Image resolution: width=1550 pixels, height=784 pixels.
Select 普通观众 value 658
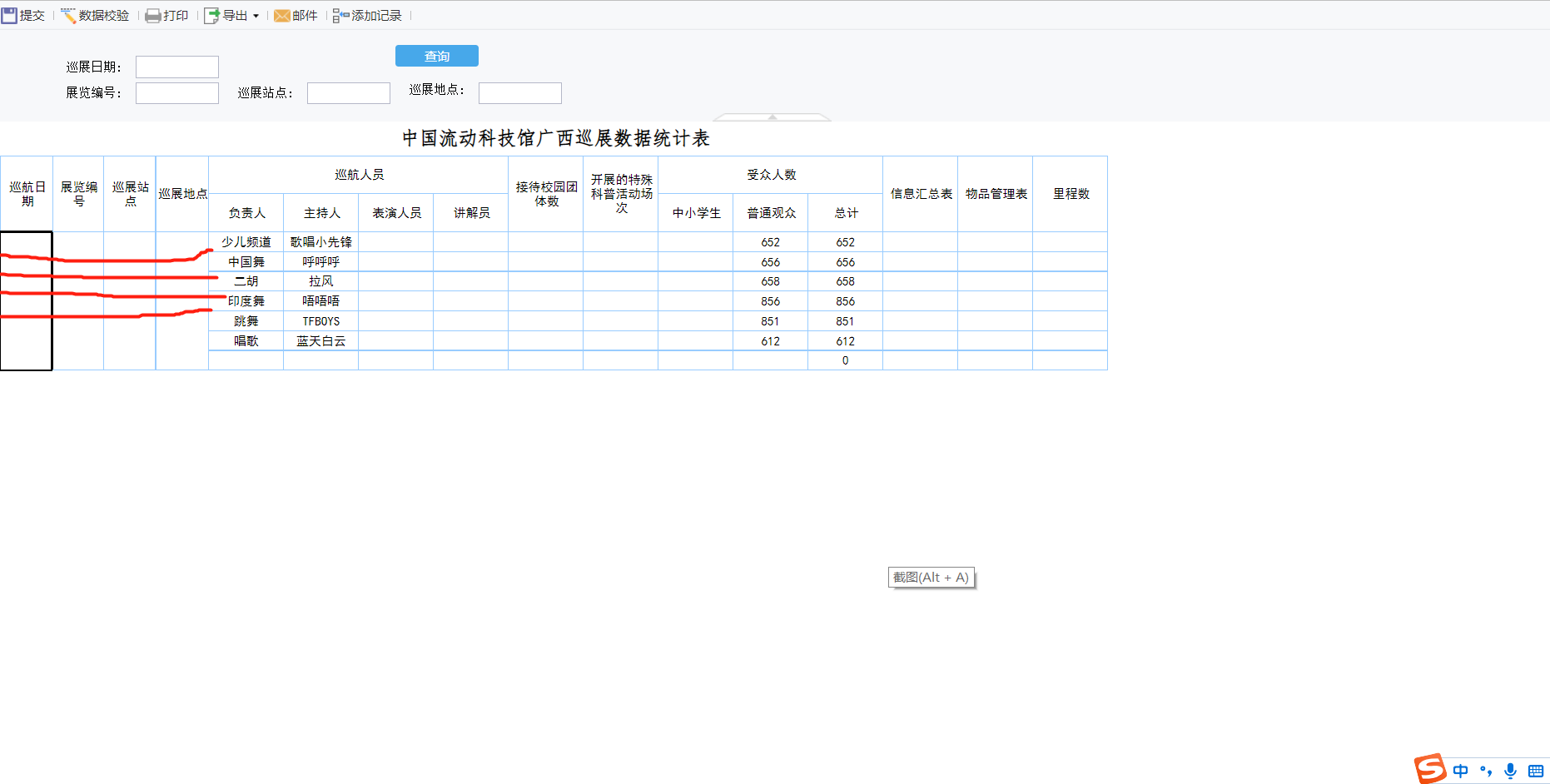pos(771,281)
